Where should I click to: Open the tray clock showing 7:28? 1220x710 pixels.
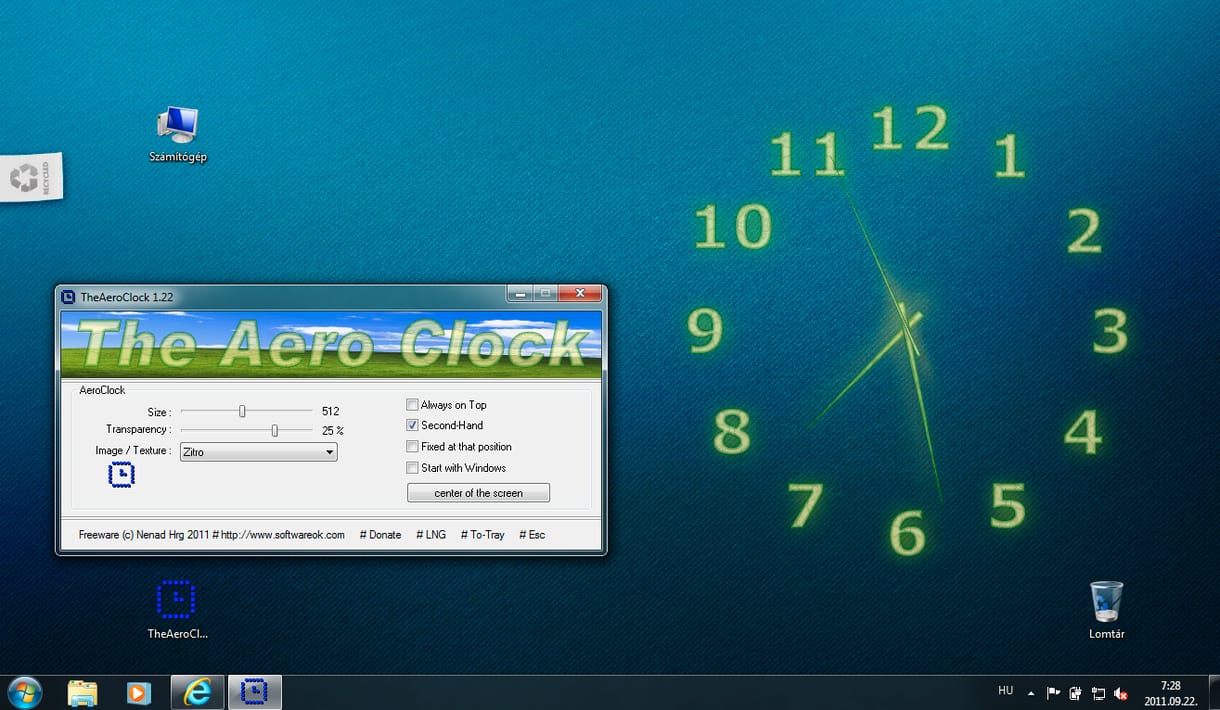1172,693
